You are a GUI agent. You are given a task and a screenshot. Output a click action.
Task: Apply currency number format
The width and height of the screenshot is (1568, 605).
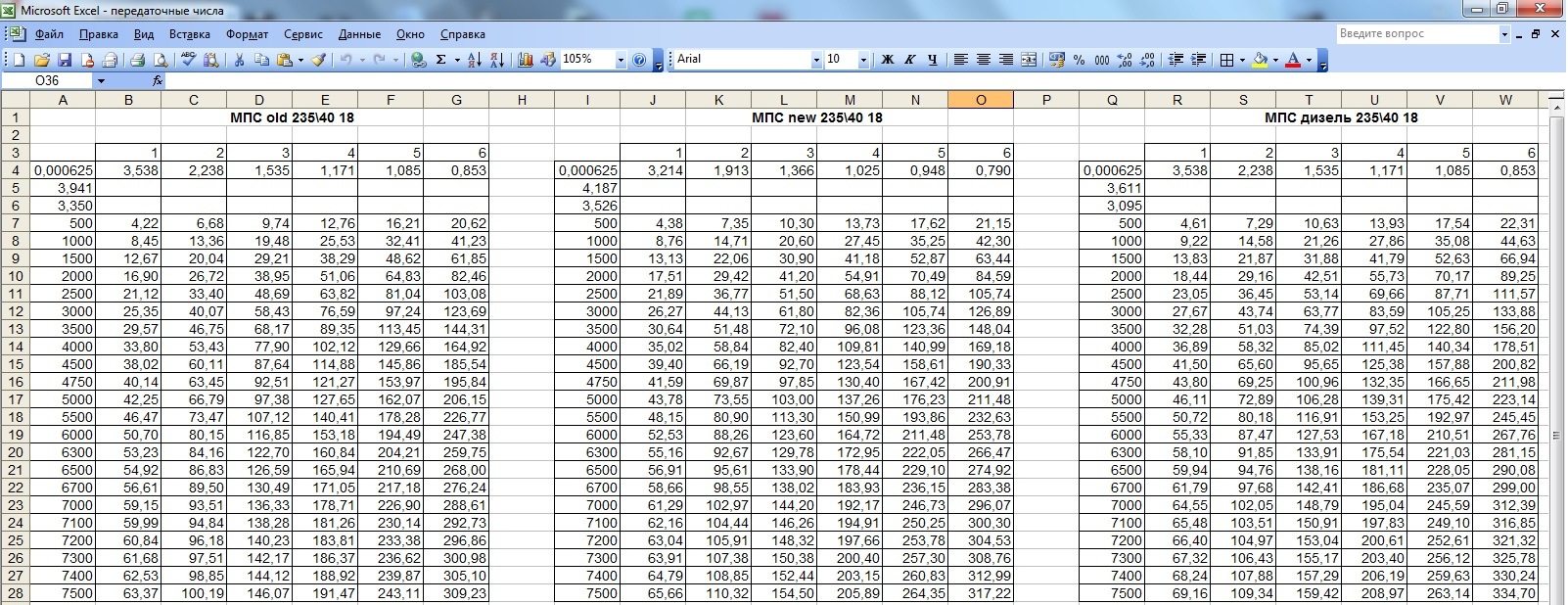pos(1056,60)
